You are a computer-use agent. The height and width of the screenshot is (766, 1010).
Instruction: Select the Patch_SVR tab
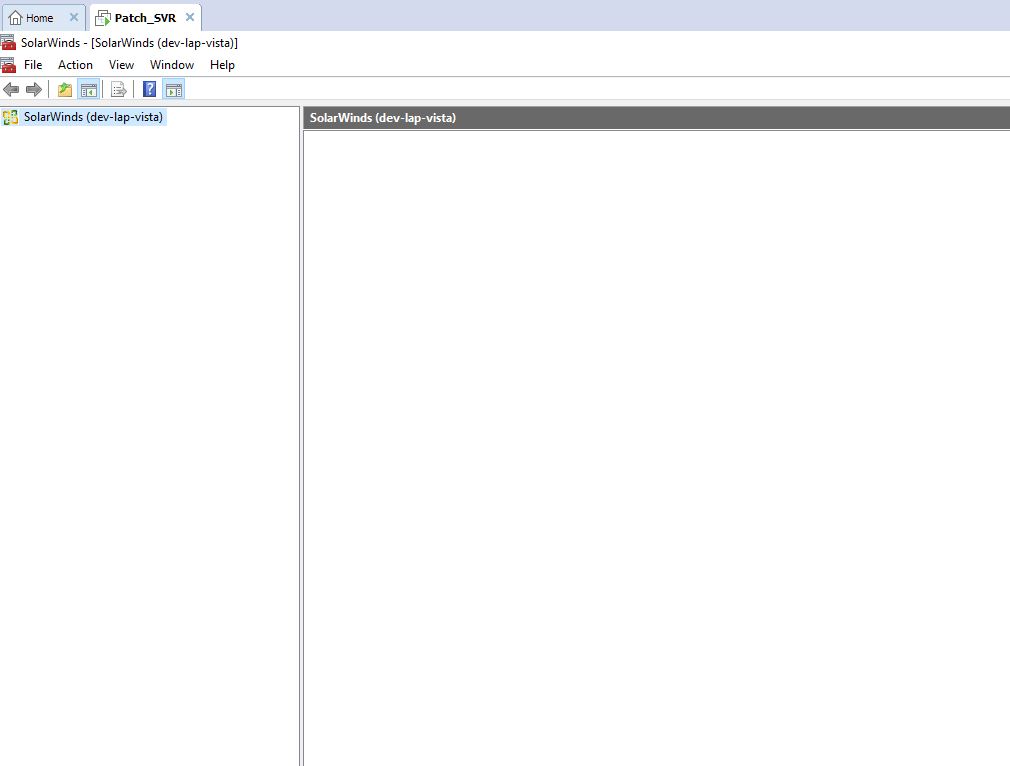click(145, 18)
